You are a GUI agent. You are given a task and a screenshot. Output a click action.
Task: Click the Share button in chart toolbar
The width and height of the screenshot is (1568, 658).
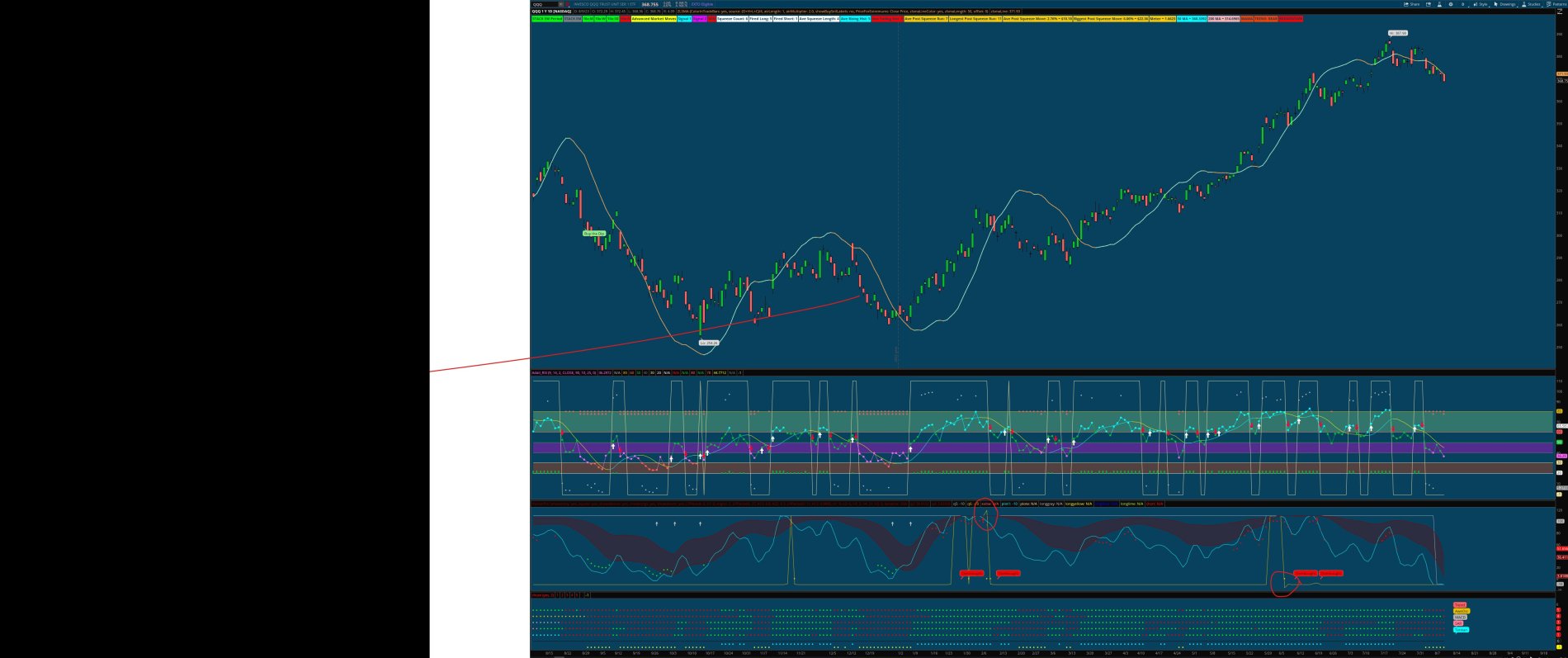(x=1411, y=4)
